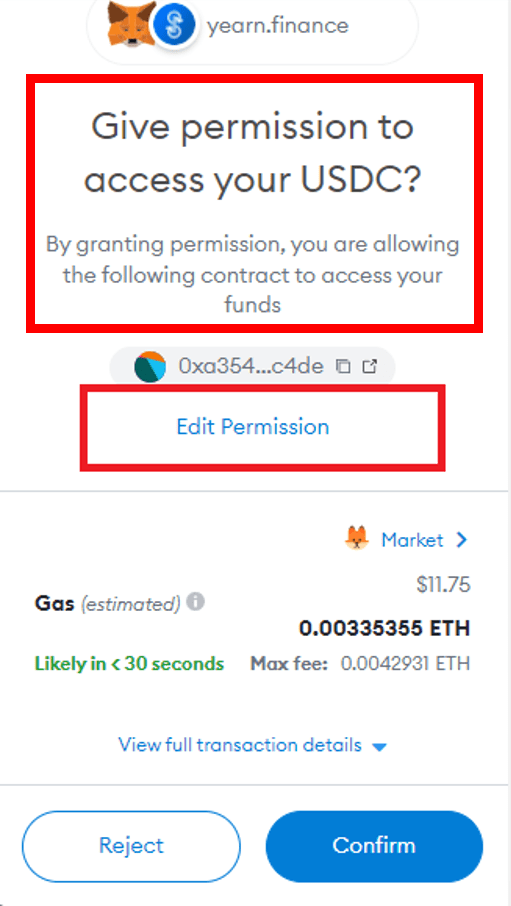Copy the contract address with the copy icon

[343, 366]
